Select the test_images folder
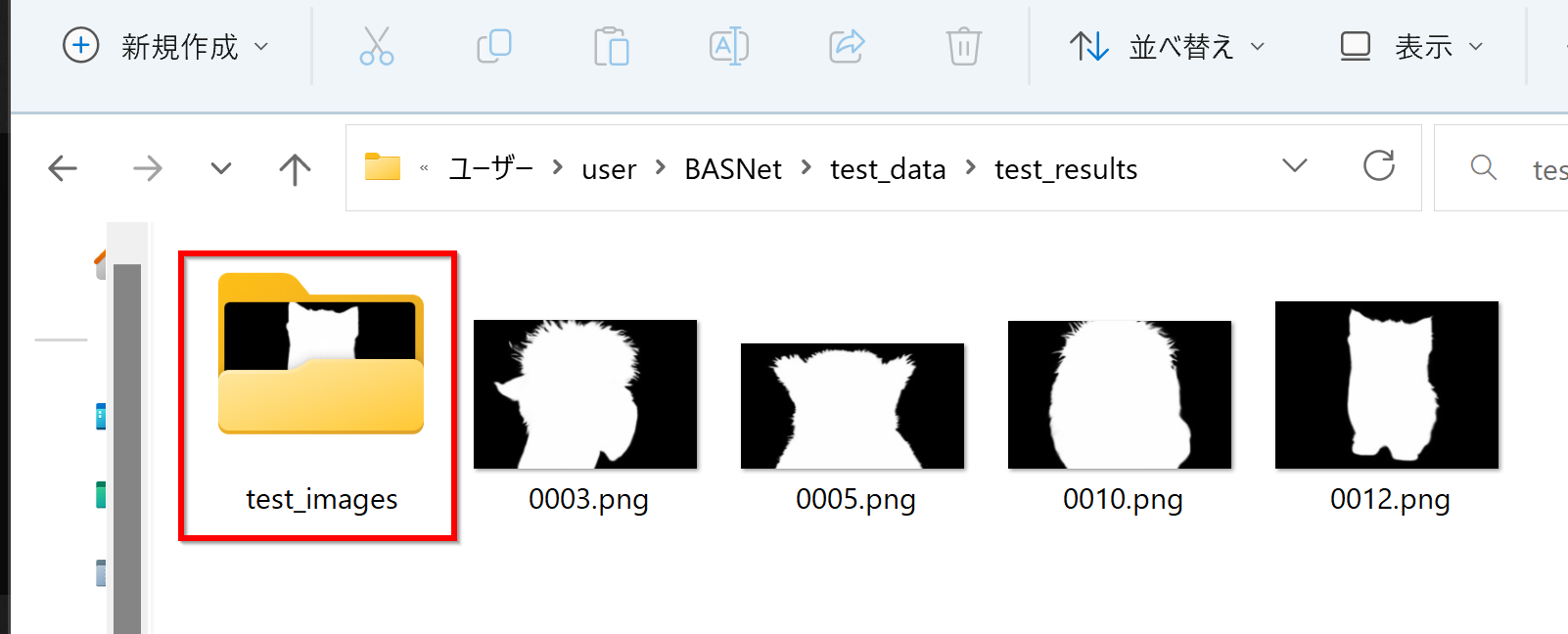 point(320,394)
